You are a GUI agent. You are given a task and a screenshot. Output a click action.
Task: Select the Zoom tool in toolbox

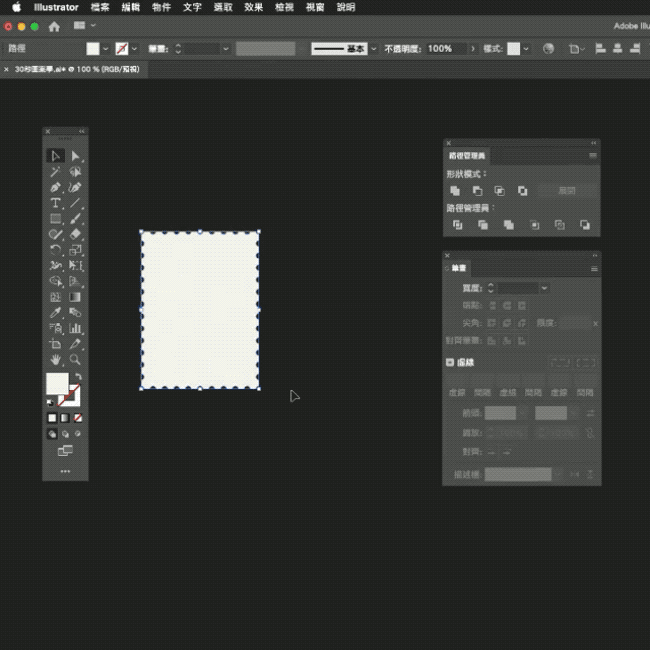coord(75,359)
